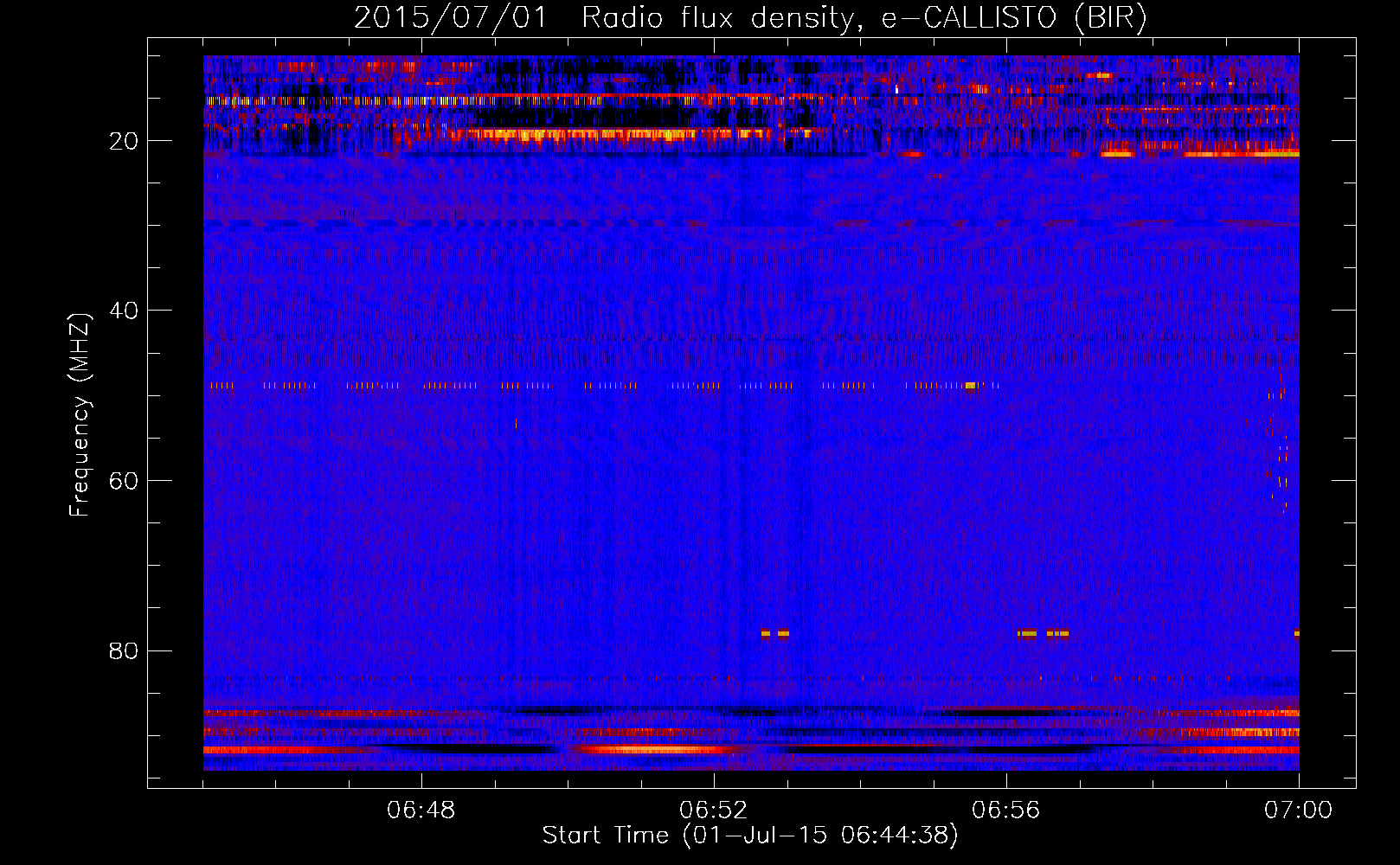Click the 06:48 time tick label

click(x=421, y=811)
